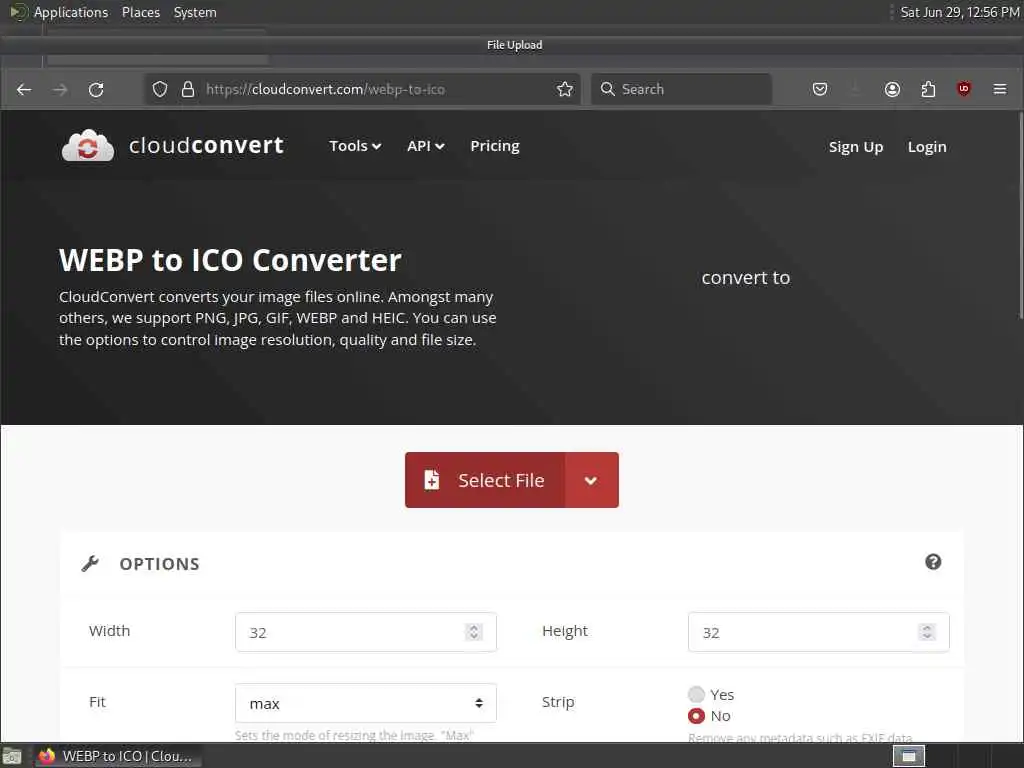The width and height of the screenshot is (1024, 768).
Task: Open the Firefox account icon
Action: 892,89
